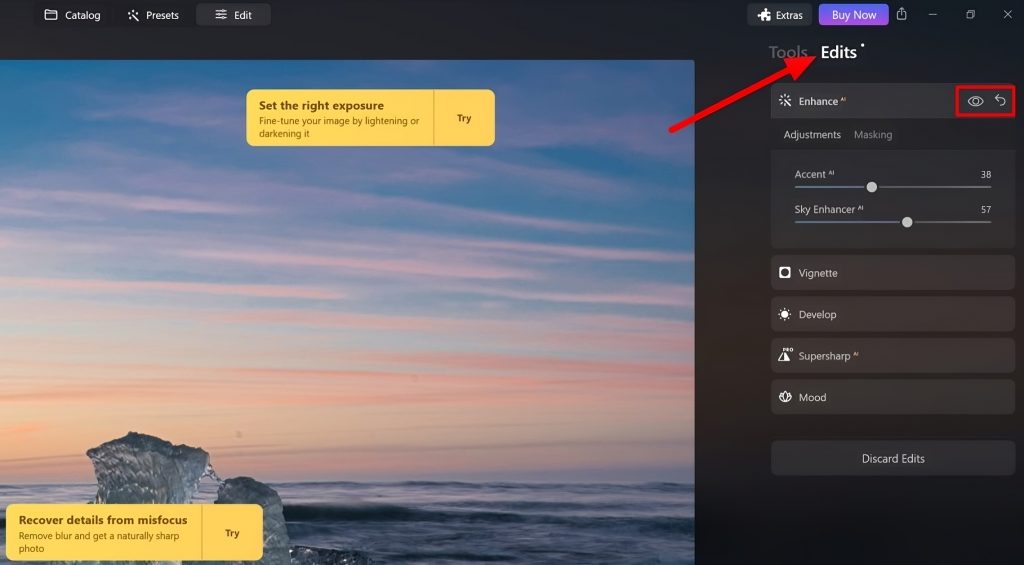Expand the Mood tool
This screenshot has height=565, width=1024.
pos(893,397)
